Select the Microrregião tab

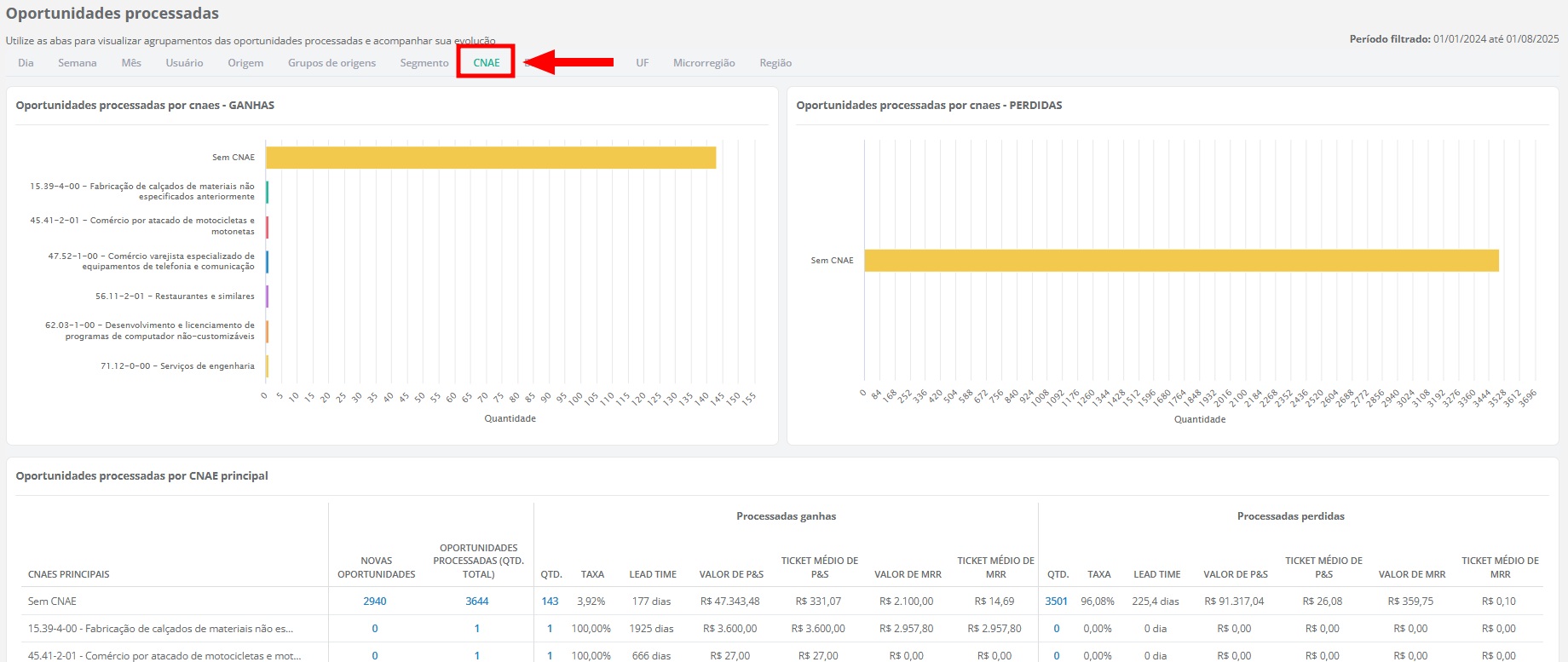tap(704, 63)
